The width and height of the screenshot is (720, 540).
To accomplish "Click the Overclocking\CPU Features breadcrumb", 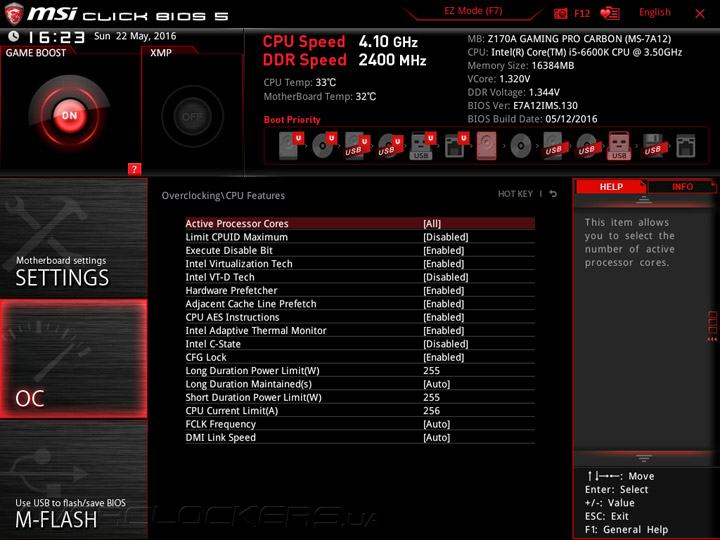I will click(223, 196).
